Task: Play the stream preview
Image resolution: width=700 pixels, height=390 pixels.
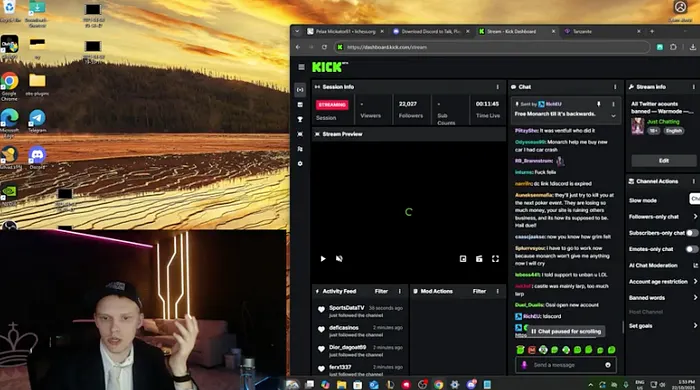Action: tap(323, 259)
